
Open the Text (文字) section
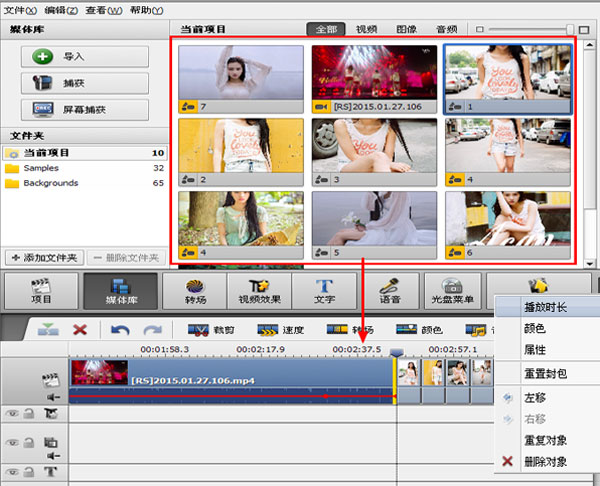click(x=324, y=291)
